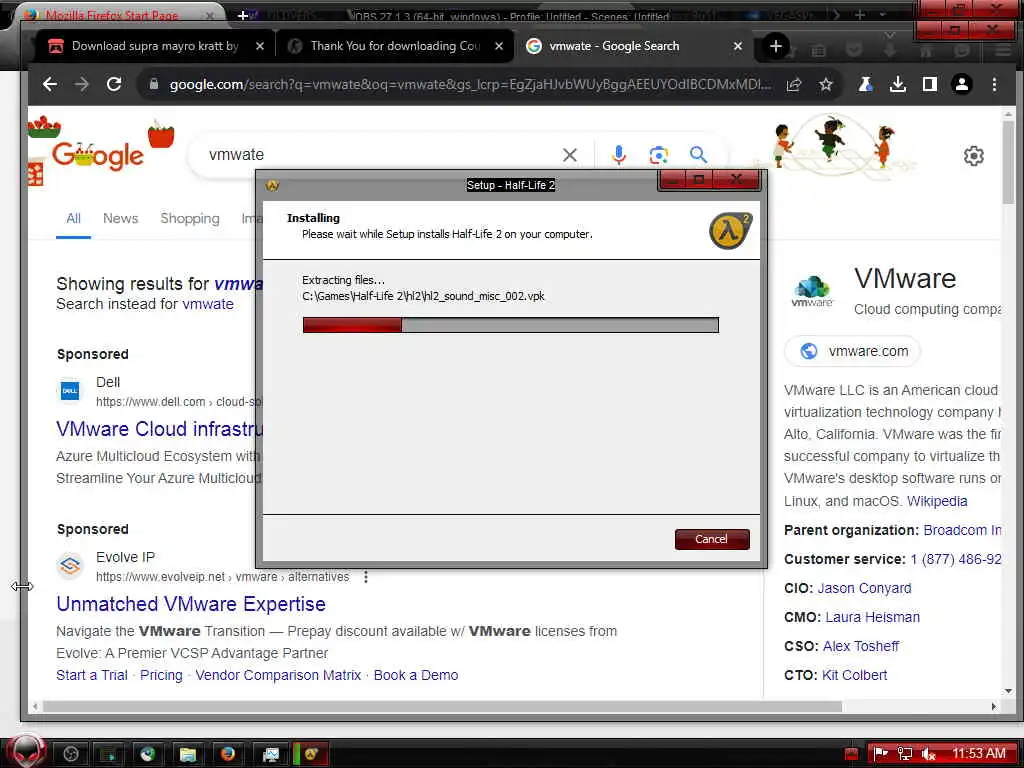
Task: Open the Alienware Start orb
Action: pyautogui.click(x=26, y=752)
